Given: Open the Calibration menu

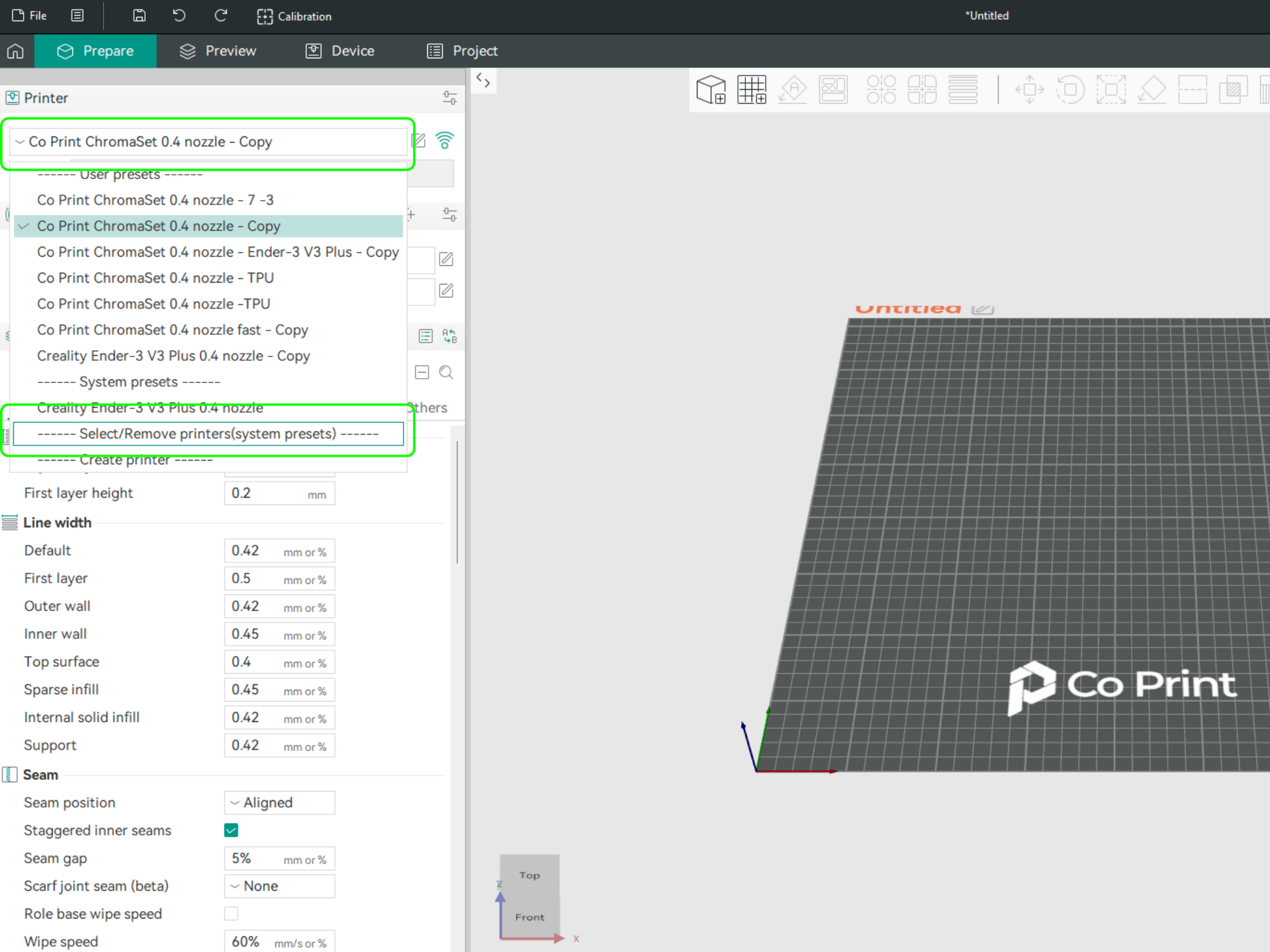Looking at the screenshot, I should point(294,16).
